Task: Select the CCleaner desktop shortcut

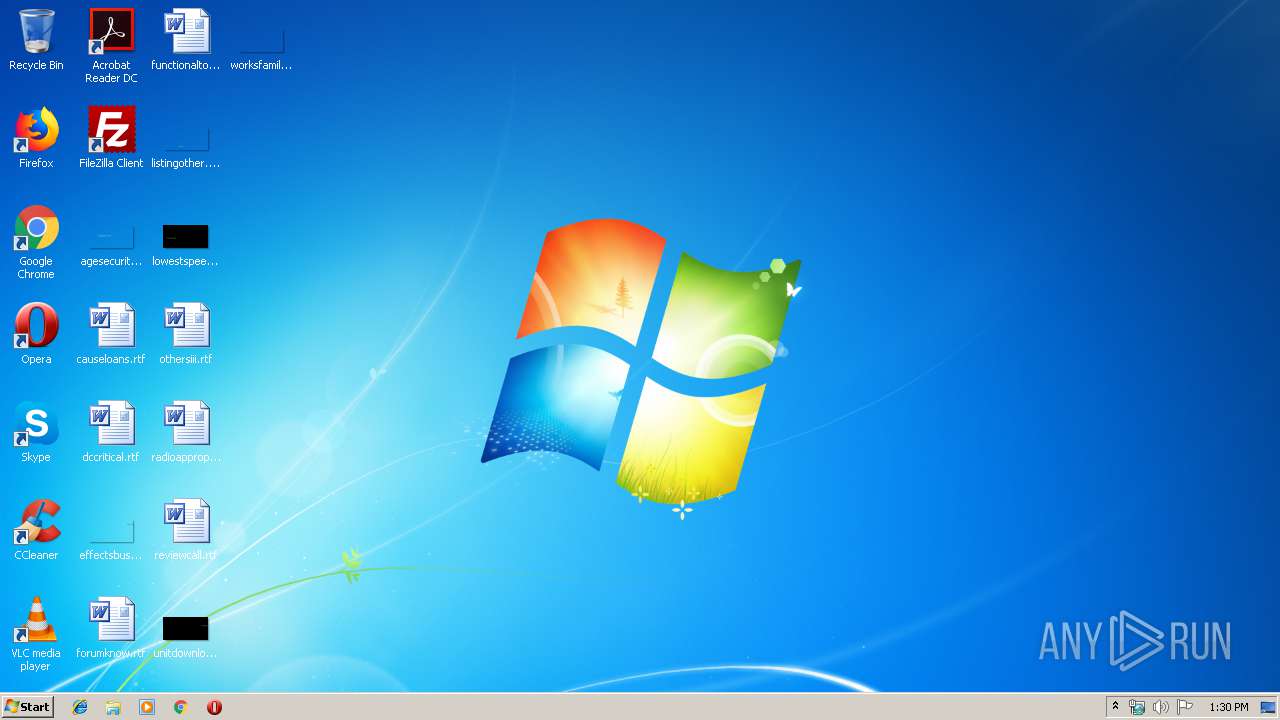Action: click(36, 530)
